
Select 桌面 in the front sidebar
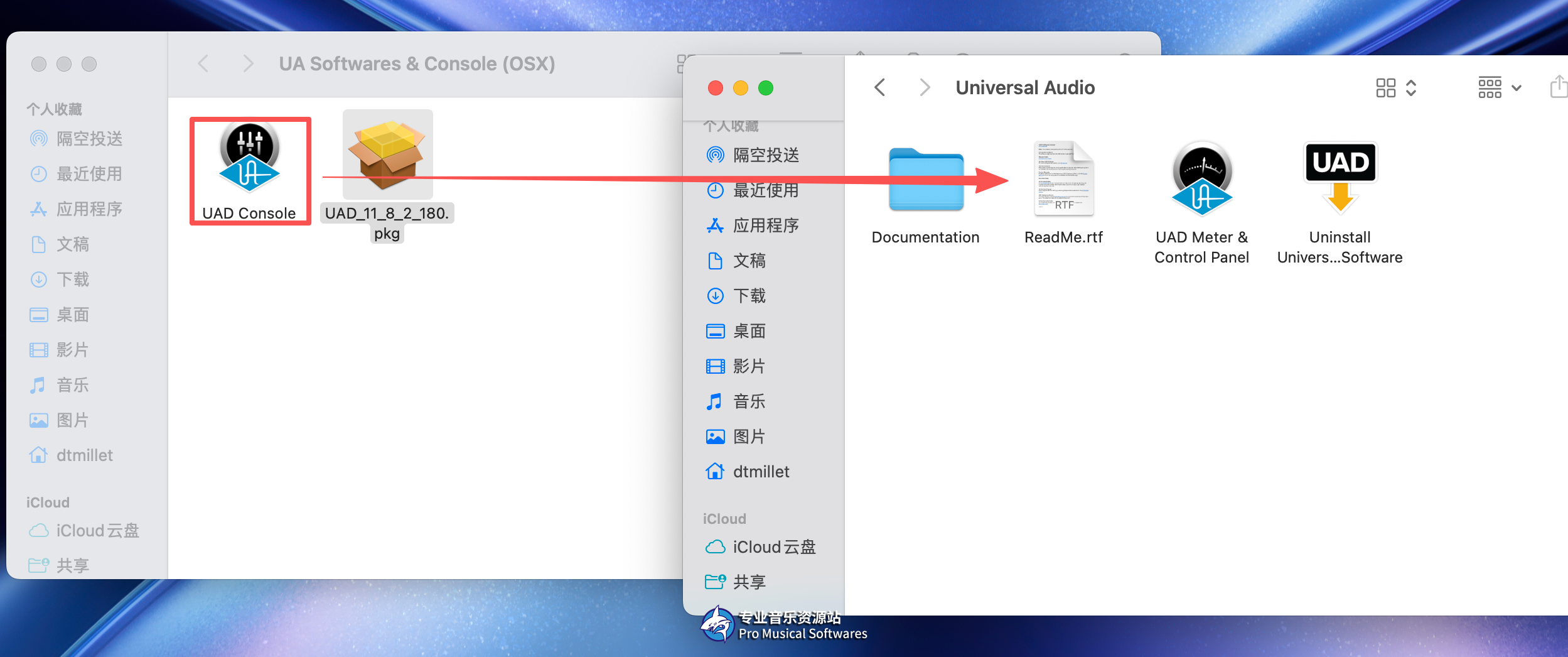[749, 331]
